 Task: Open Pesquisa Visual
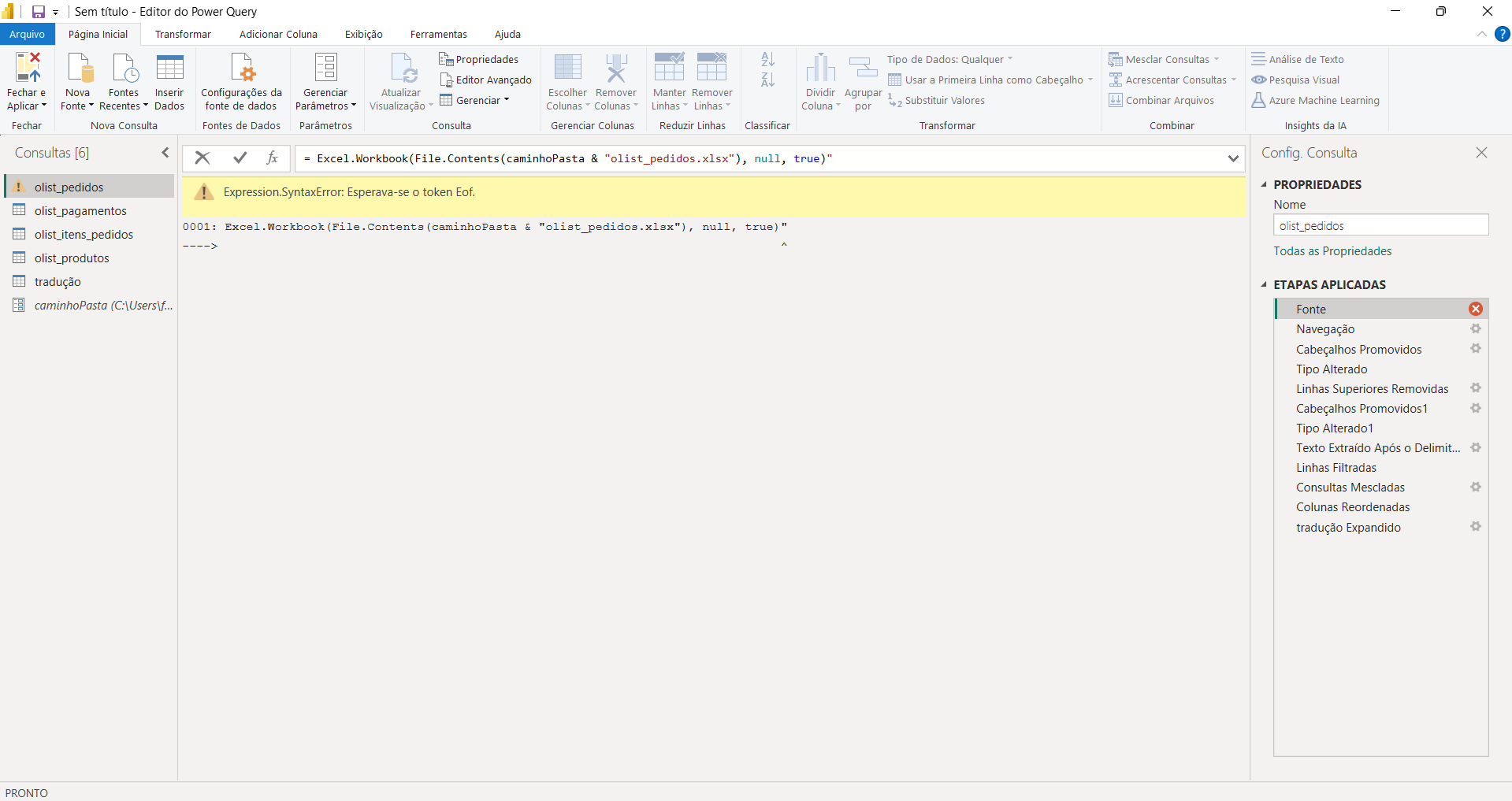[1295, 80]
